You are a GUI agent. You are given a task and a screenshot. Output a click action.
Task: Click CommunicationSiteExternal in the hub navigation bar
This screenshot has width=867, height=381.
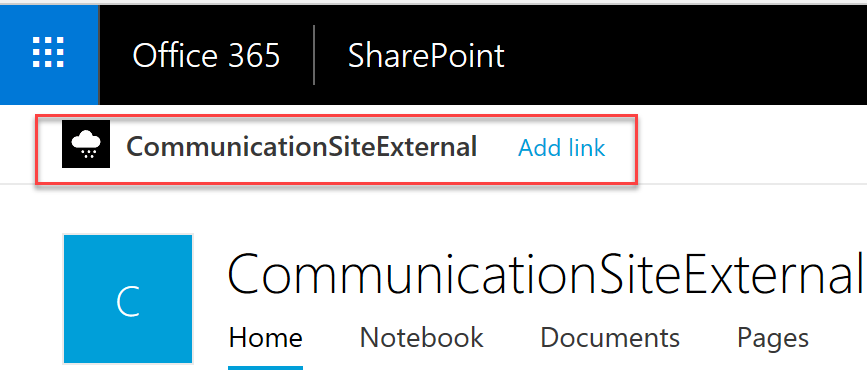(301, 147)
